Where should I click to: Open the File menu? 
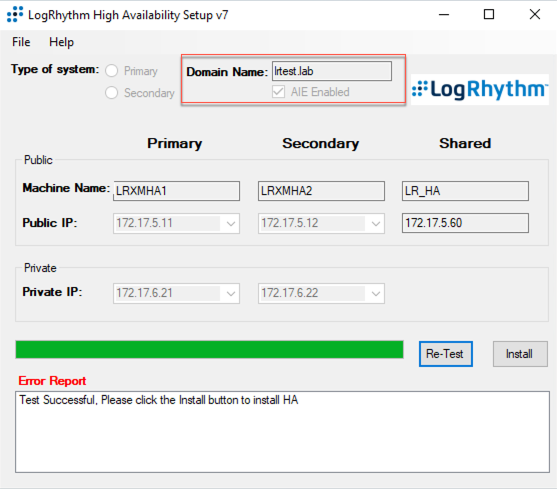pyautogui.click(x=21, y=42)
